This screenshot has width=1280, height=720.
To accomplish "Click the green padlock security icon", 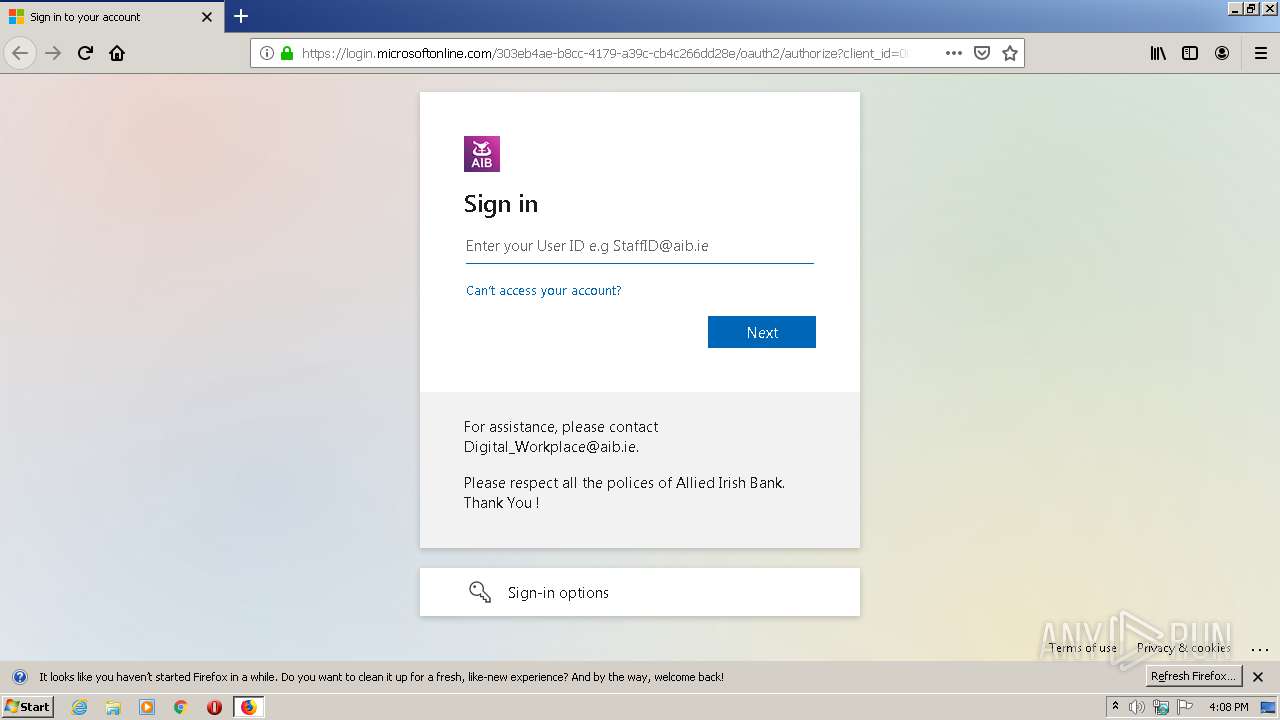I will pyautogui.click(x=287, y=53).
